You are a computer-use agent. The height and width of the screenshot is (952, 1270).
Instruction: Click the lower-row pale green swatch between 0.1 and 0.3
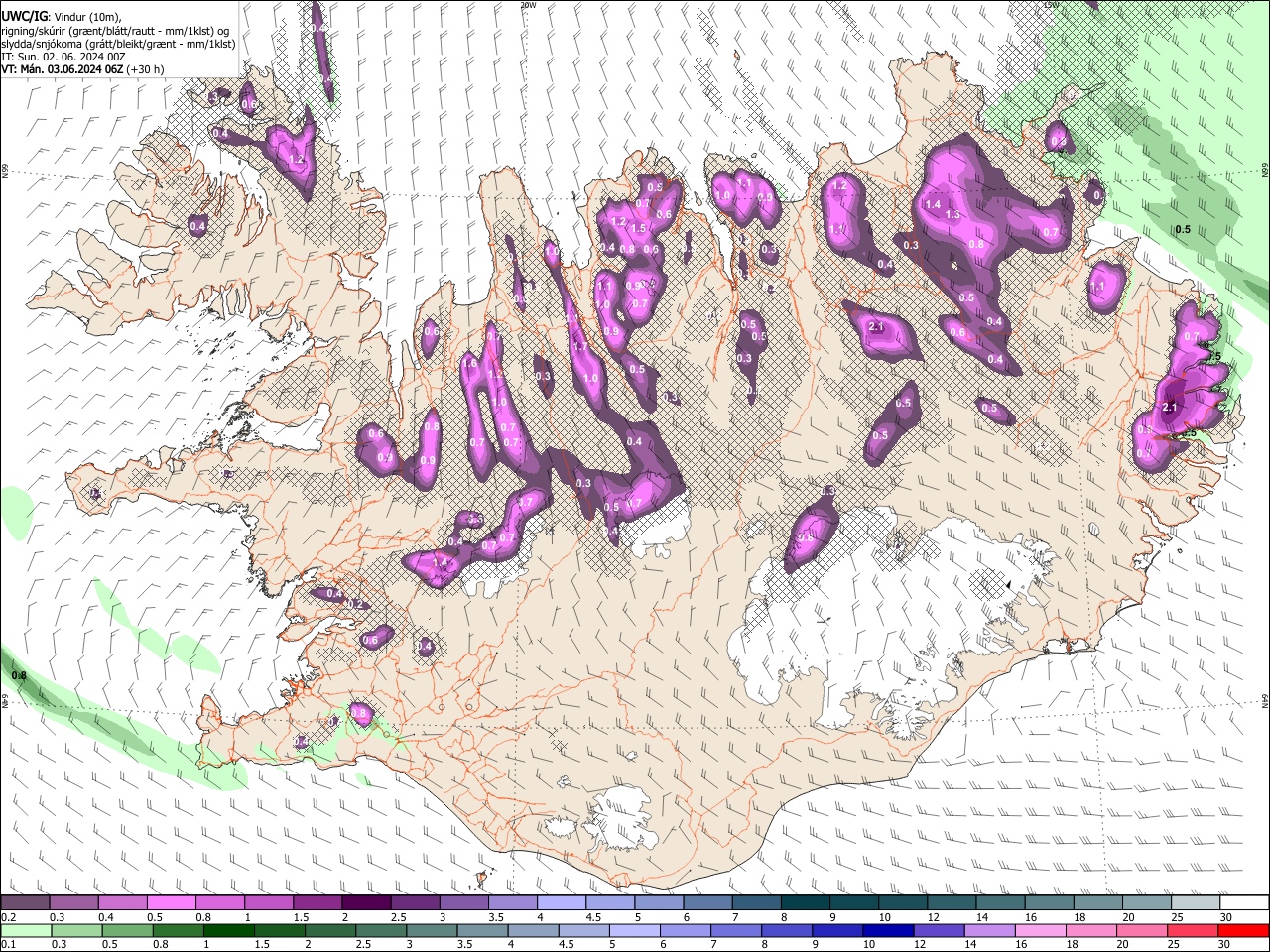(x=27, y=931)
